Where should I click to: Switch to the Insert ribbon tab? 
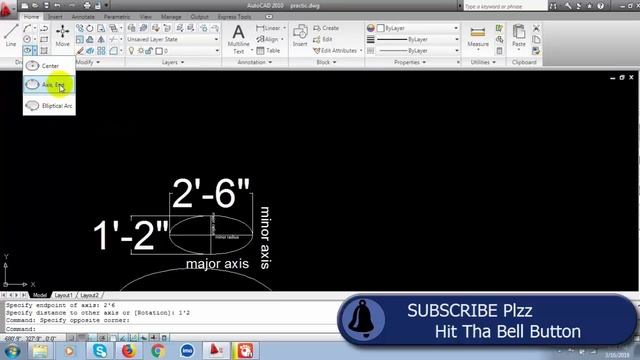click(x=55, y=17)
